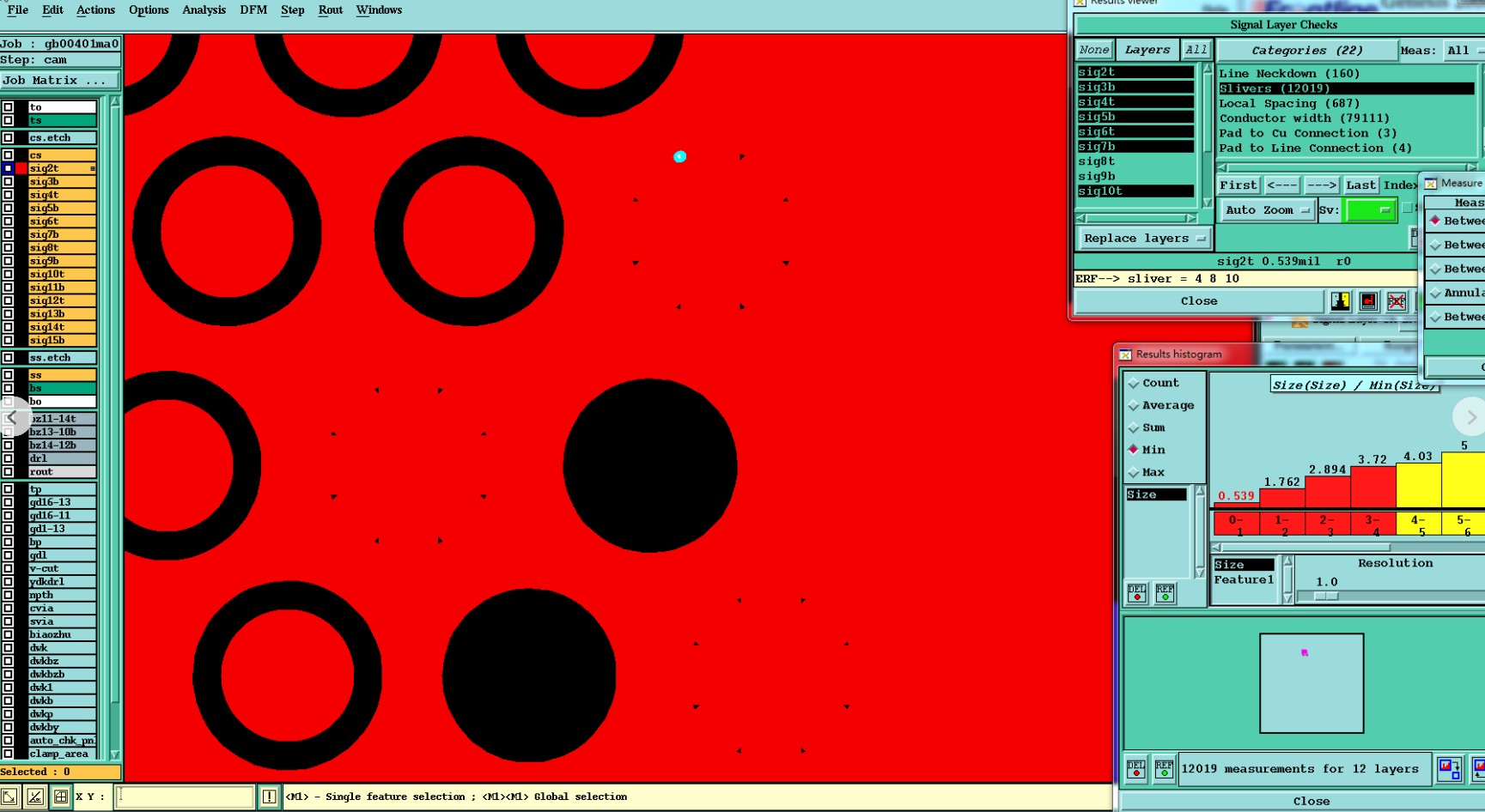The height and width of the screenshot is (812, 1485).
Task: Open the Actions menu
Action: (x=95, y=10)
